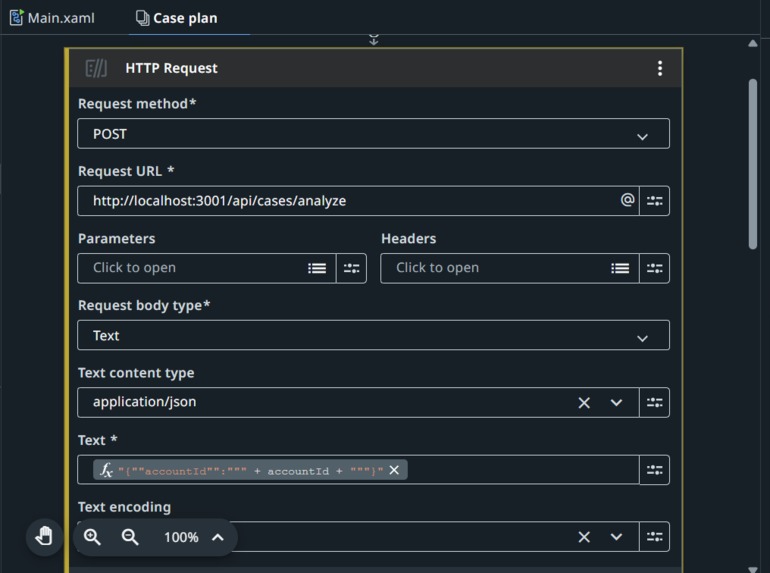Open HTTP Request three-dot options menu

660,68
